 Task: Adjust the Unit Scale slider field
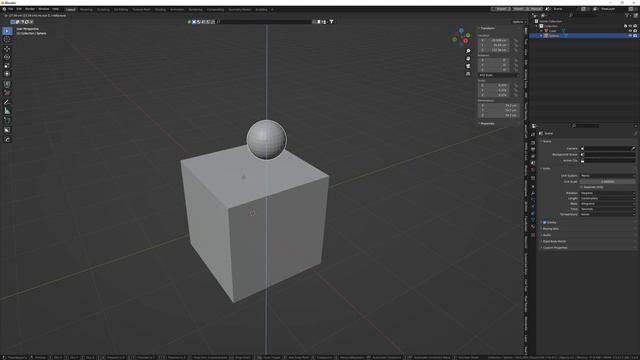(608, 182)
